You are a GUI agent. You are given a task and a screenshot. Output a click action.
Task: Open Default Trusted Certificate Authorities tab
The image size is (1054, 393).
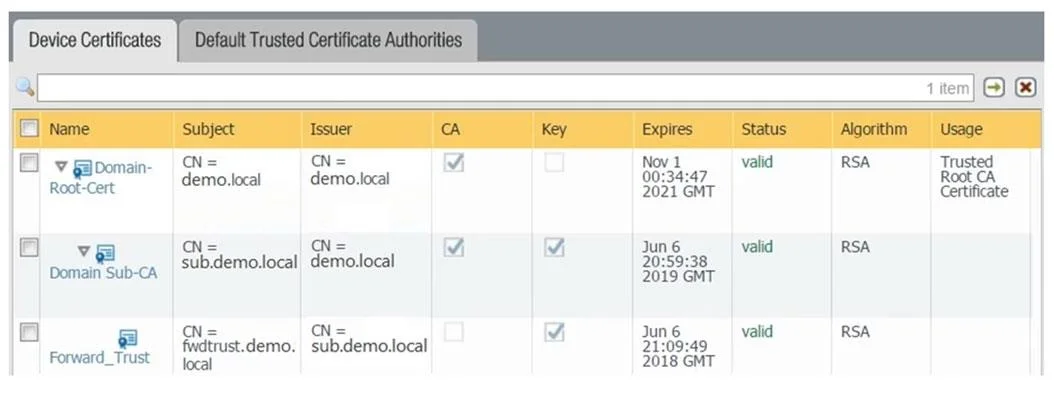pyautogui.click(x=328, y=40)
